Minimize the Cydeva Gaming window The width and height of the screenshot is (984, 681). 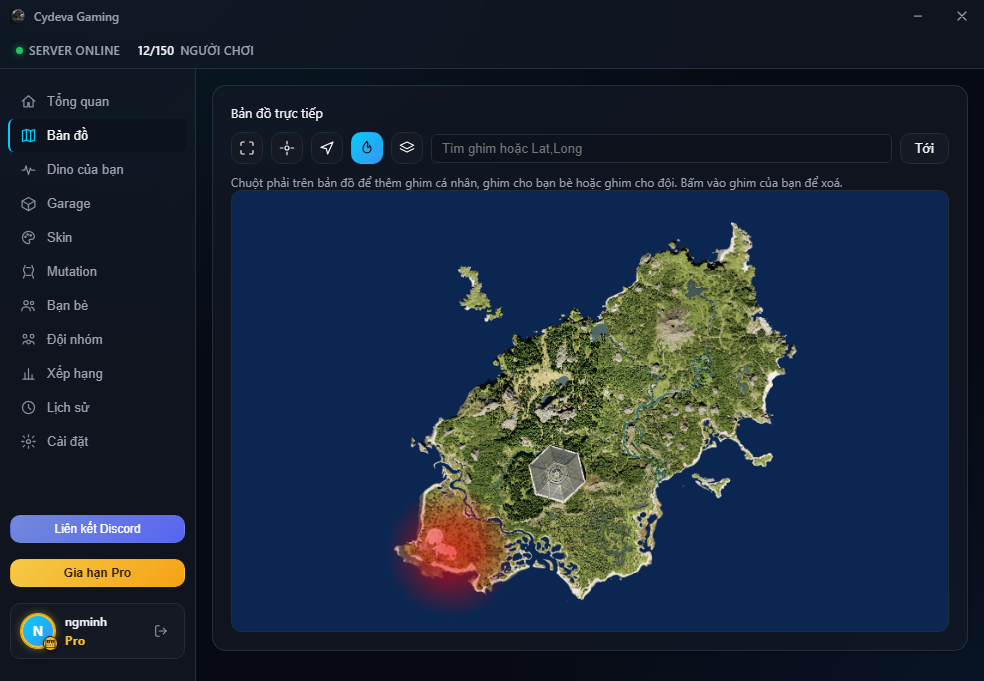(x=917, y=16)
